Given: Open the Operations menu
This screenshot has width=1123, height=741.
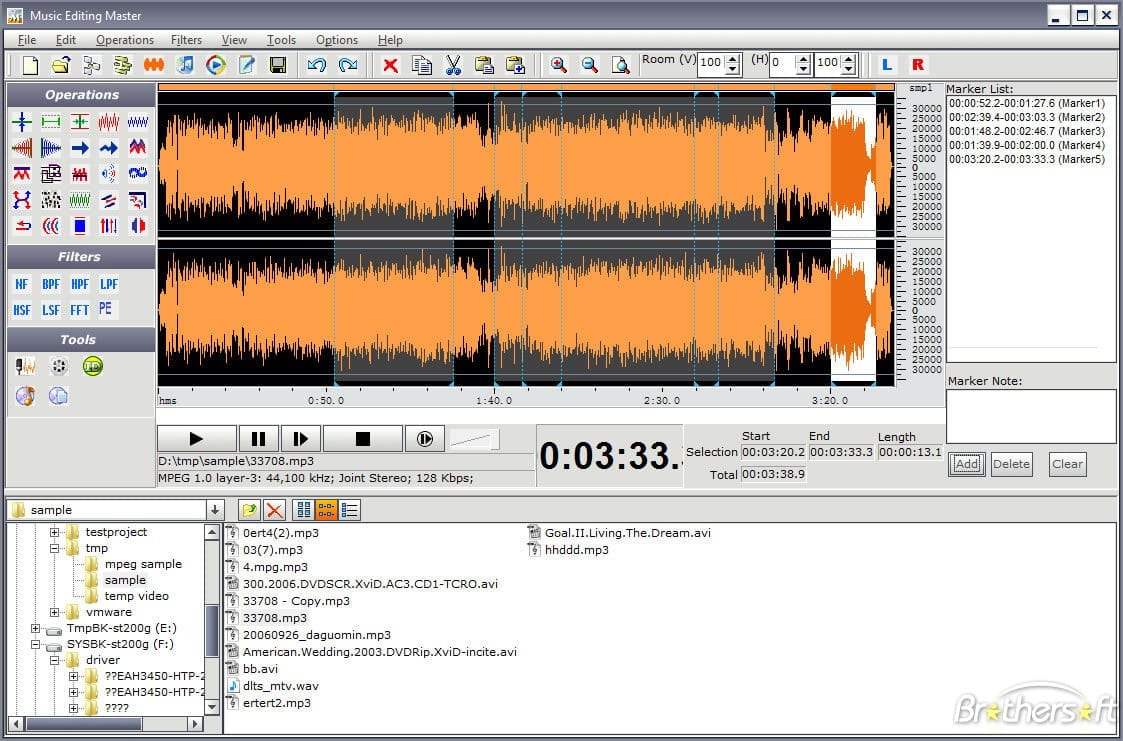Looking at the screenshot, I should point(125,40).
